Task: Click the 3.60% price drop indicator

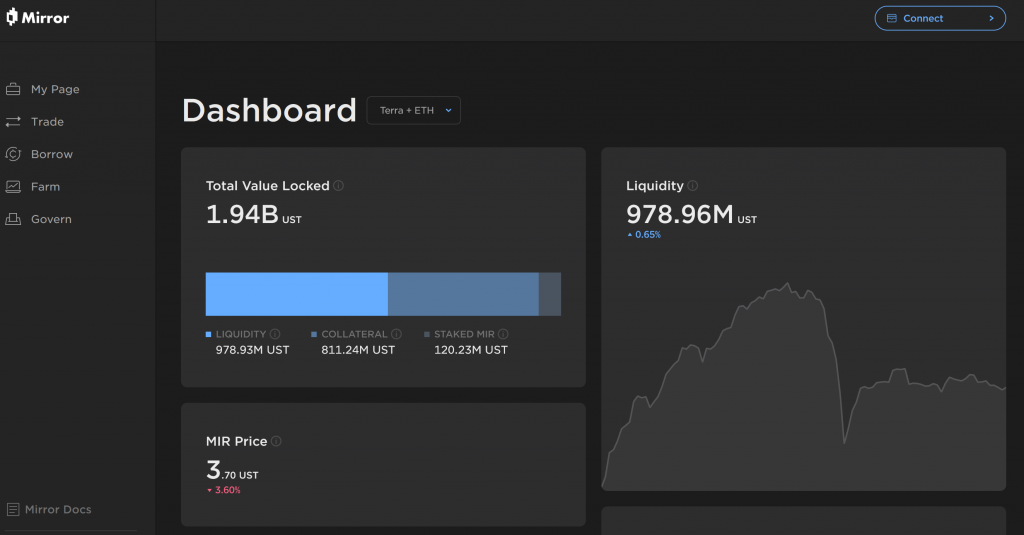Action: click(x=223, y=490)
